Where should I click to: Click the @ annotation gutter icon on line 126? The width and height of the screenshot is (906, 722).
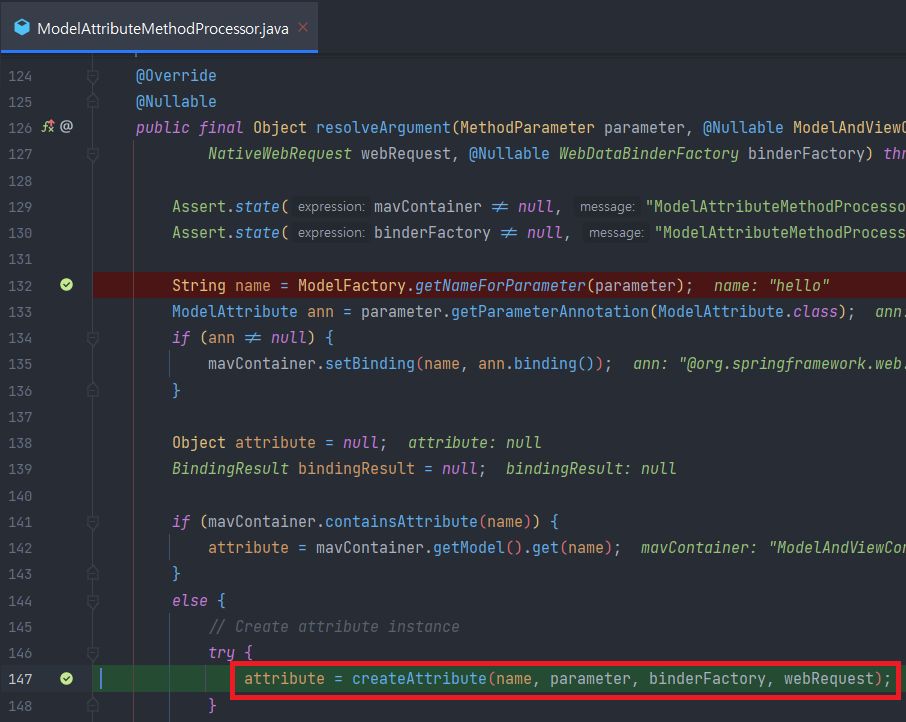click(x=66, y=126)
